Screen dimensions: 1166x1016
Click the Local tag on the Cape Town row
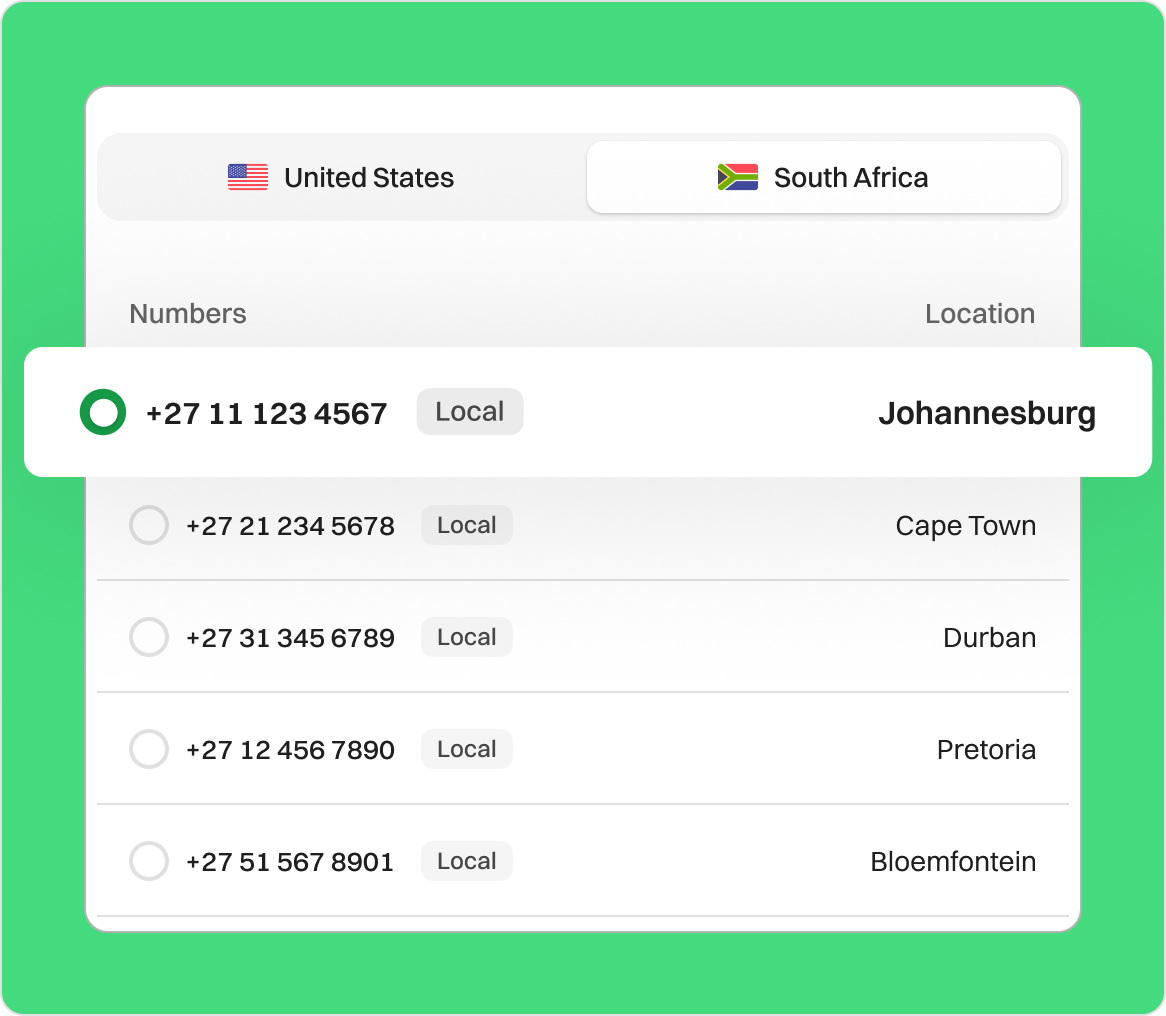coord(467,526)
